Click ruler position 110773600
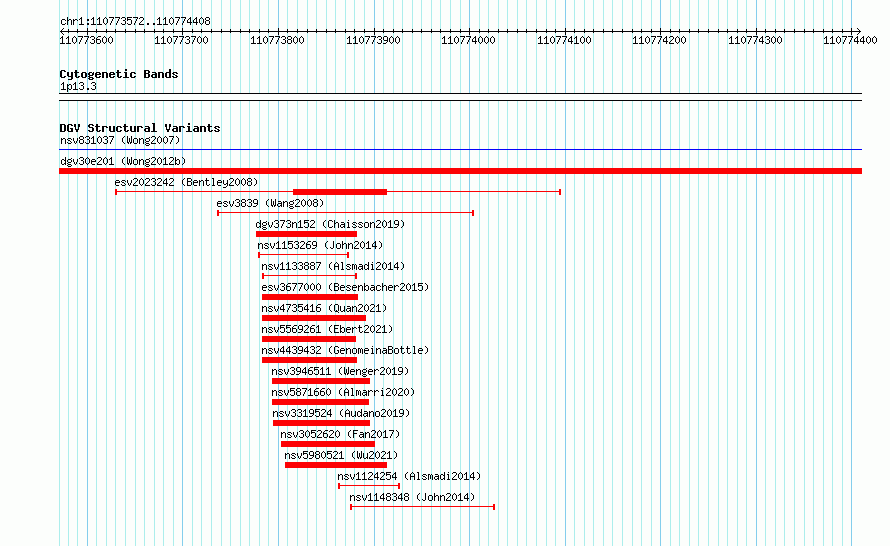The width and height of the screenshot is (890, 546). 86,40
